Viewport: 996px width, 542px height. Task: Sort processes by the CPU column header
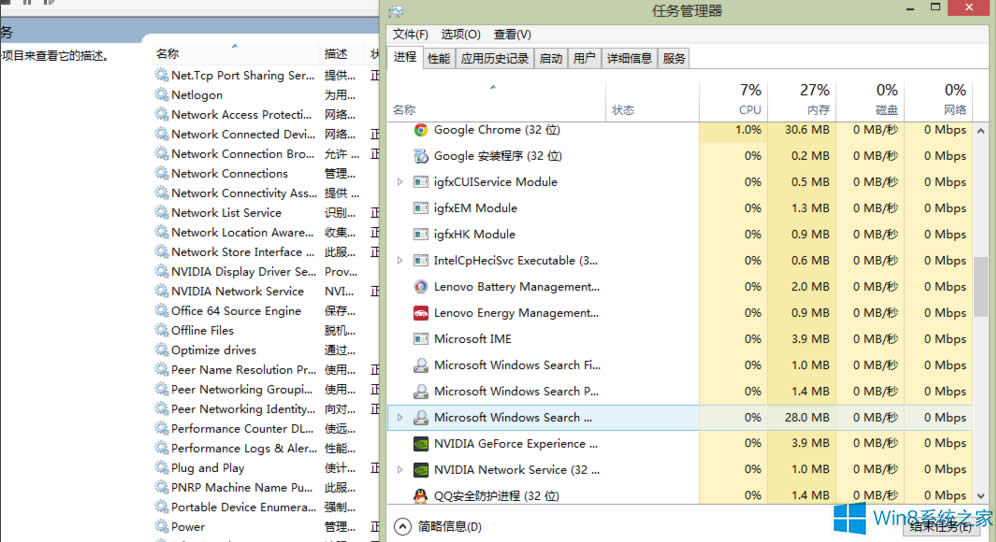[x=749, y=100]
